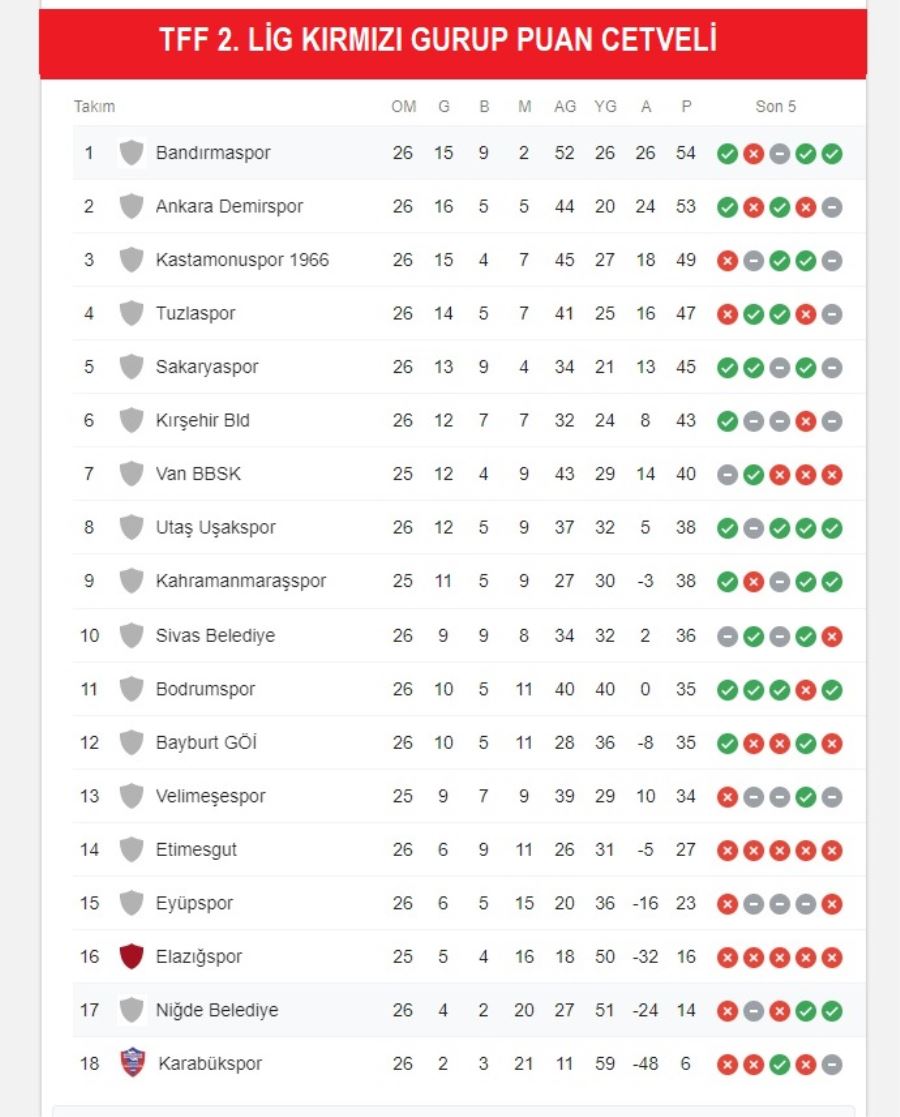Open the Utaş Uşakspor team page
Screen dimensions: 900x1117
click(215, 527)
